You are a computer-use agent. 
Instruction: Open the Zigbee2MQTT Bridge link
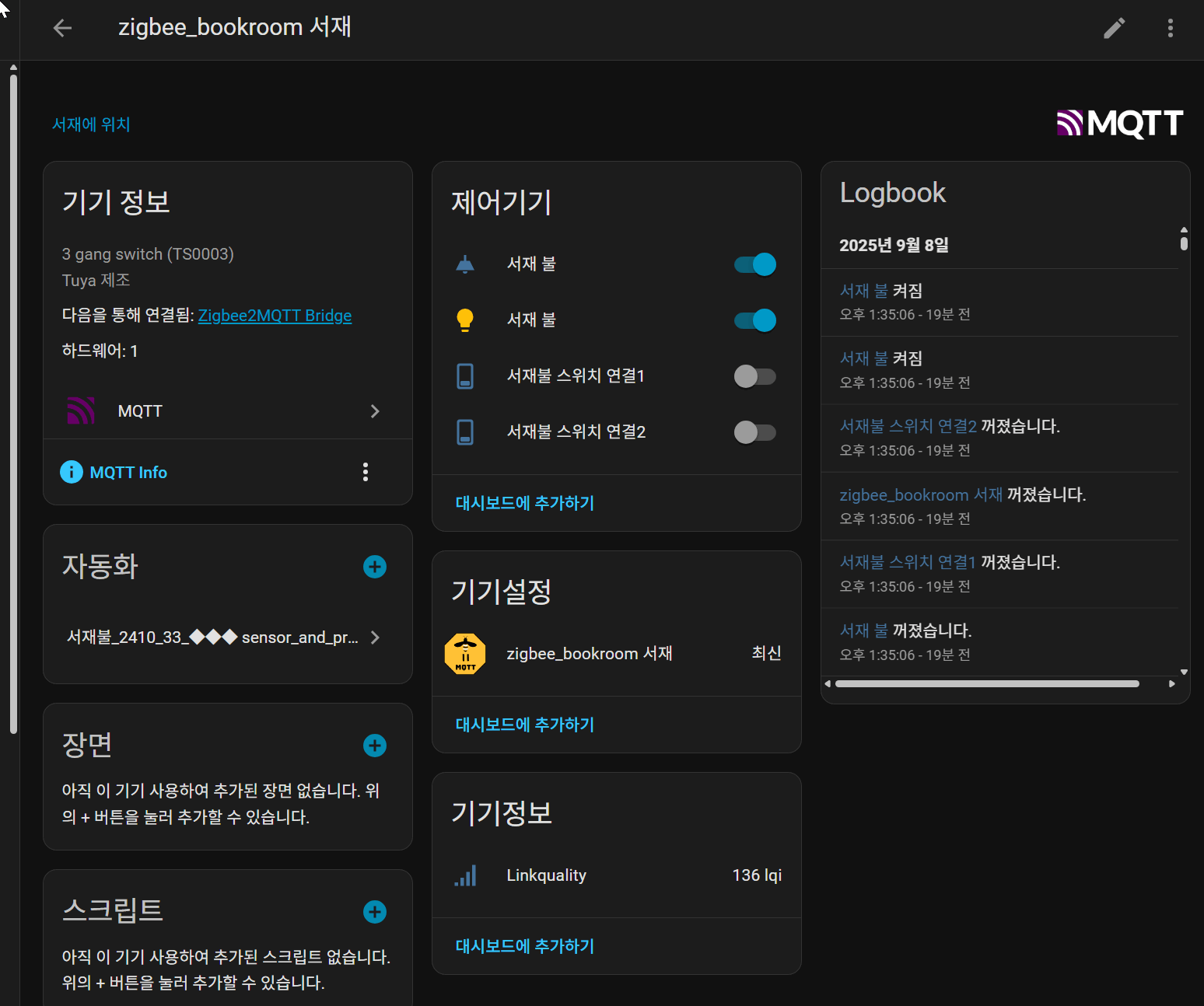click(x=275, y=316)
